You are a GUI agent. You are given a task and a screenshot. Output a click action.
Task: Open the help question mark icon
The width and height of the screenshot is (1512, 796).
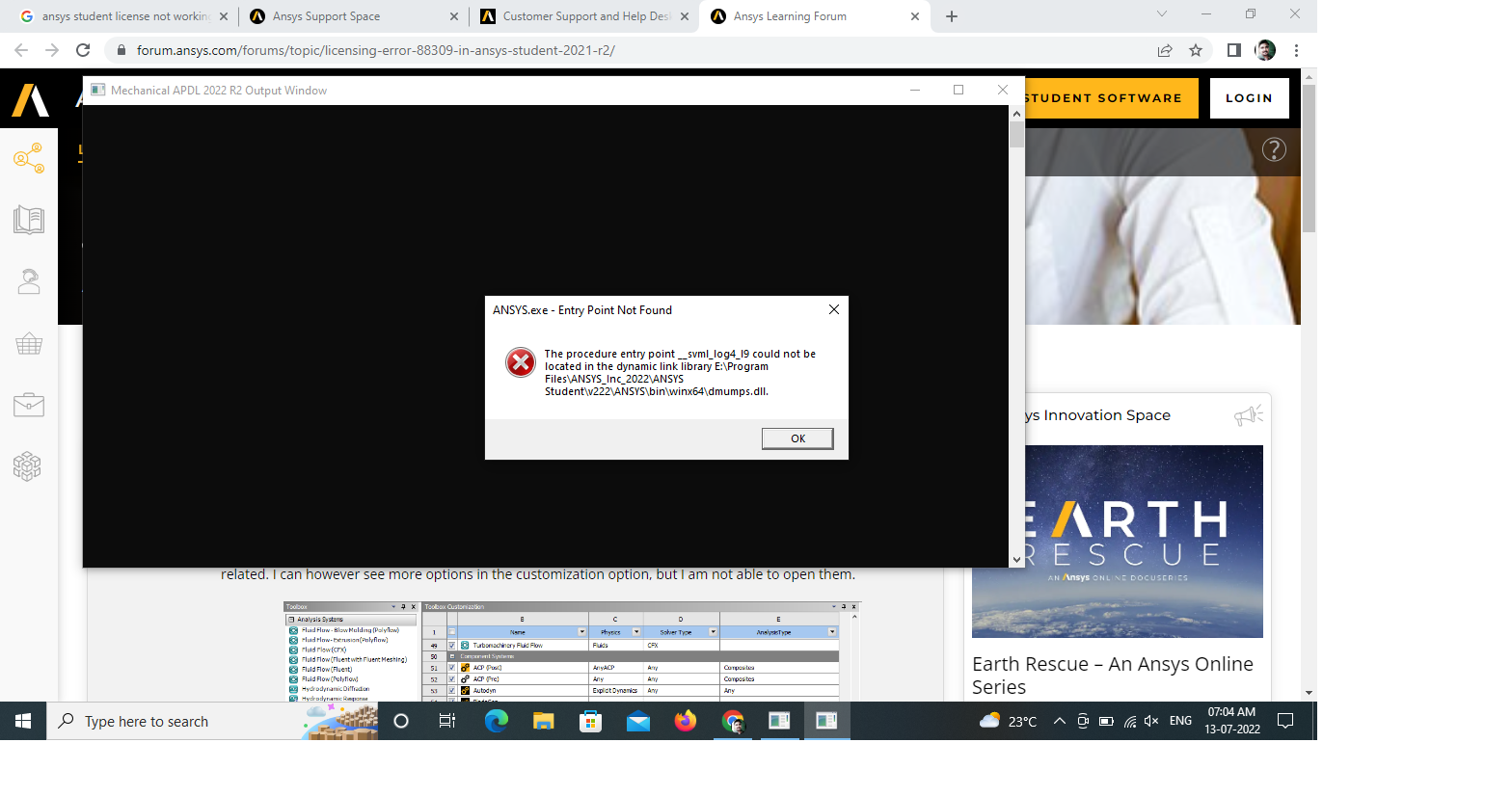tap(1274, 149)
